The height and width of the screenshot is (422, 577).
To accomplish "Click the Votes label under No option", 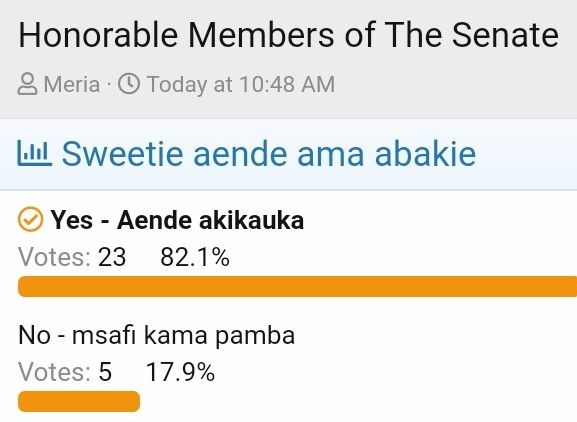I will tap(54, 372).
